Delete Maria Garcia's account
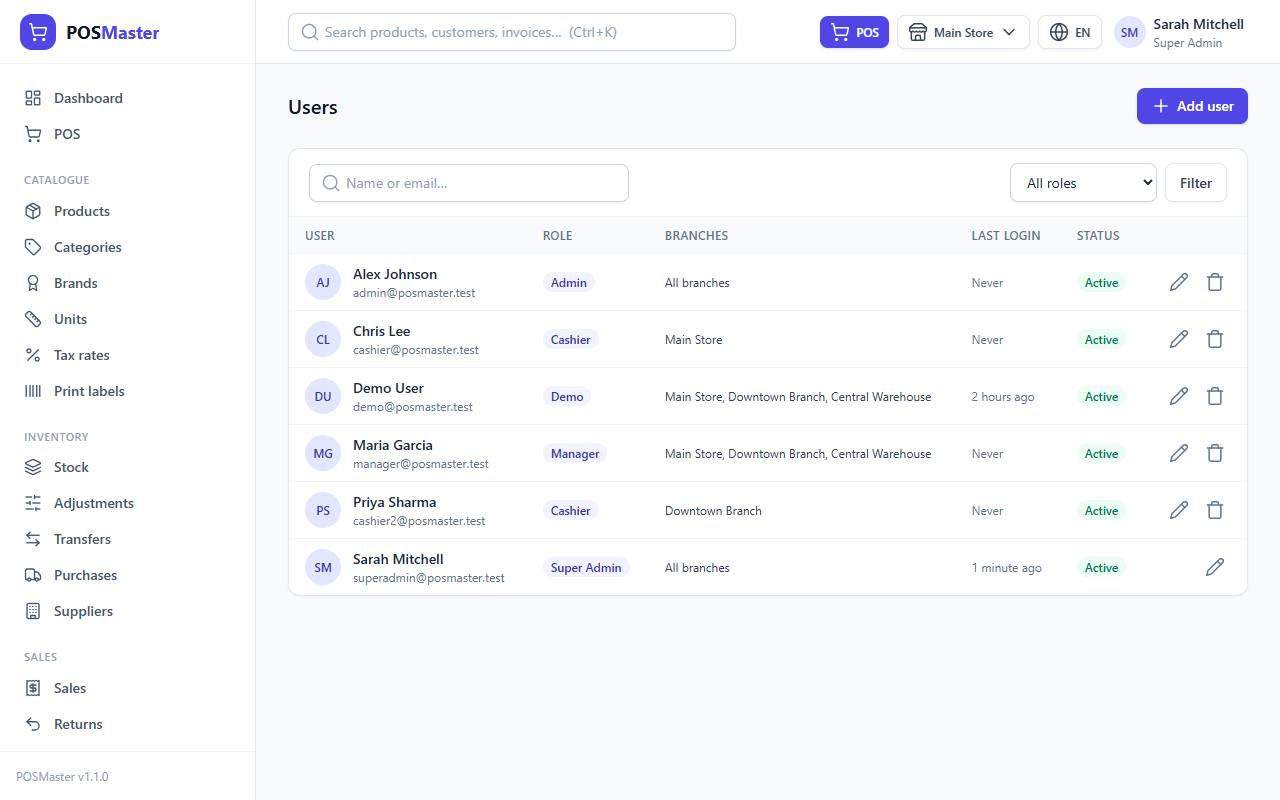 1215,453
